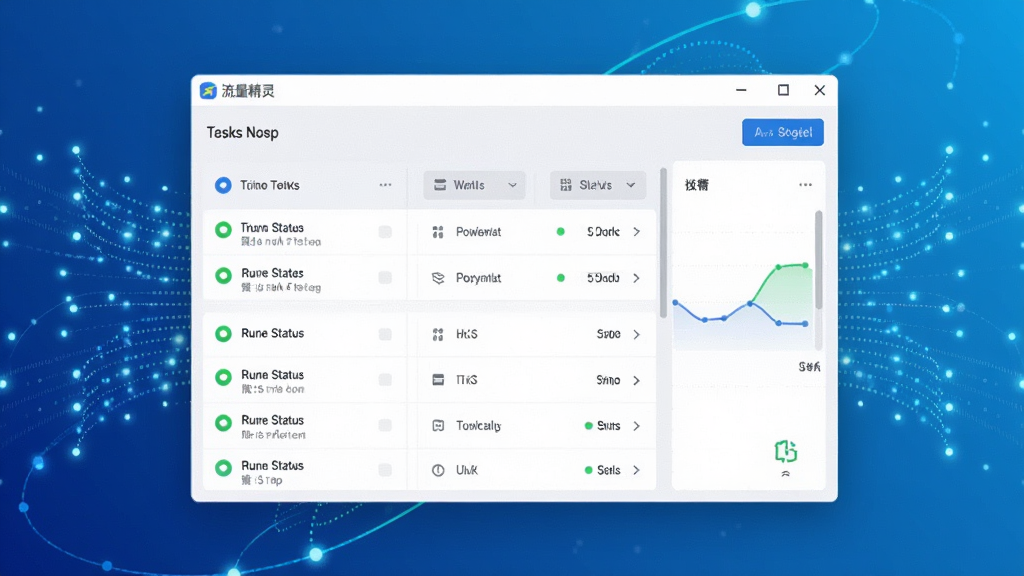Open the Slalus dropdown
Image resolution: width=1024 pixels, height=576 pixels.
(x=598, y=185)
